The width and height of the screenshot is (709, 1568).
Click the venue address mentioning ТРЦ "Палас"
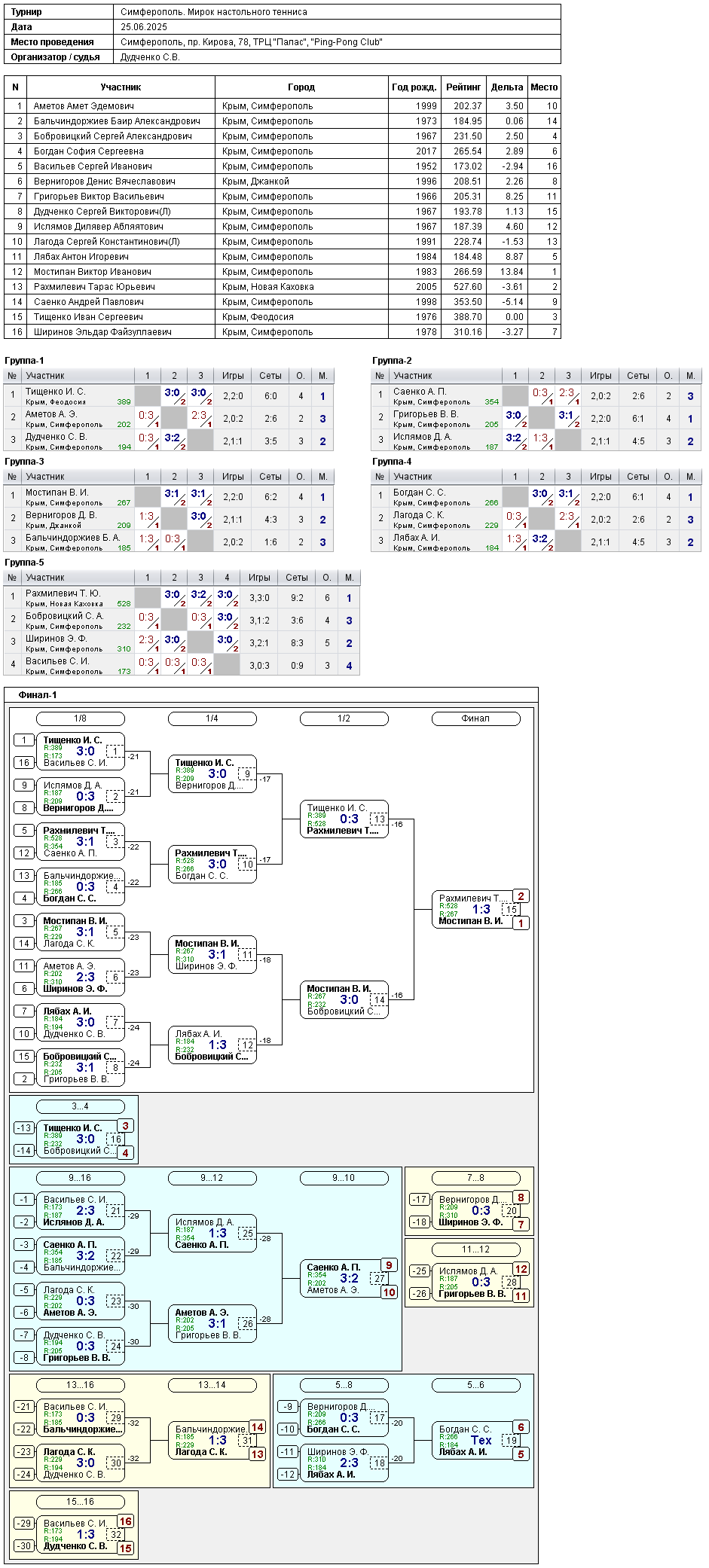(252, 42)
